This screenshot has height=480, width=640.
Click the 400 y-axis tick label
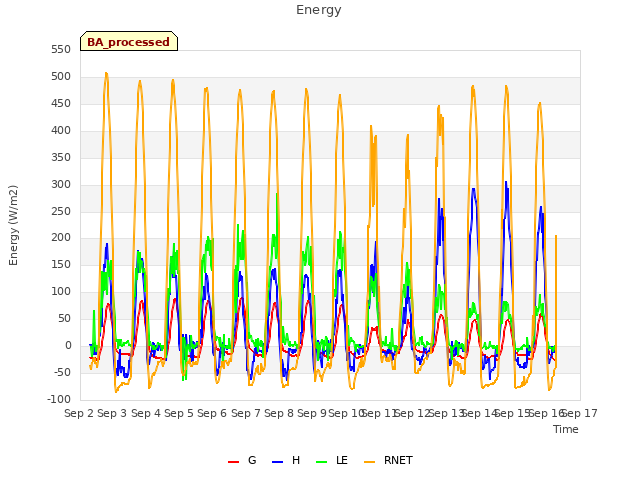pos(61,130)
